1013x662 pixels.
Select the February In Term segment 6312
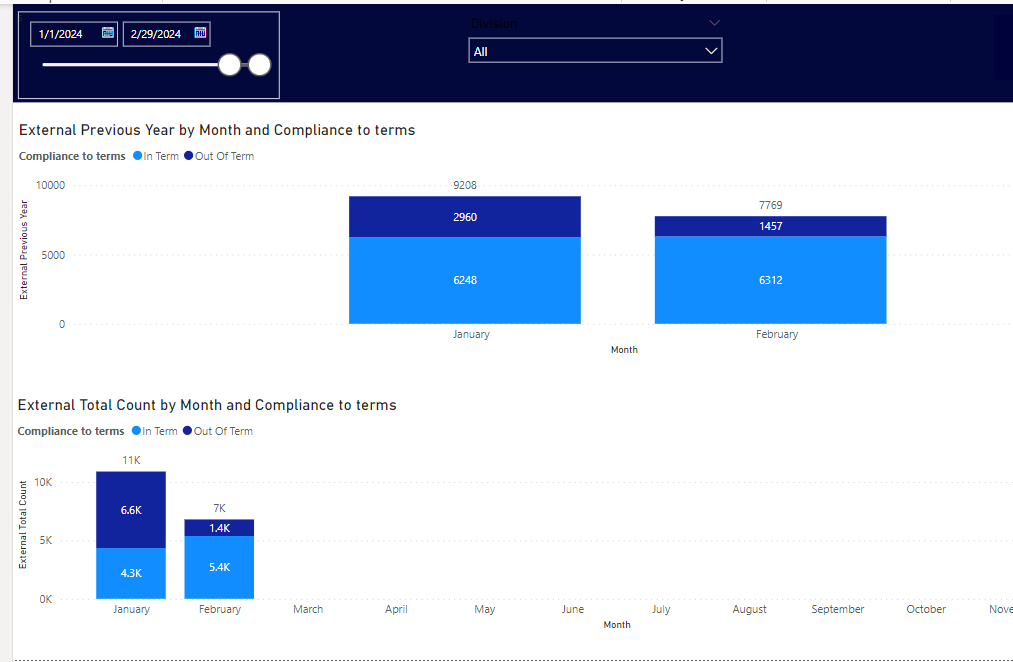click(771, 280)
